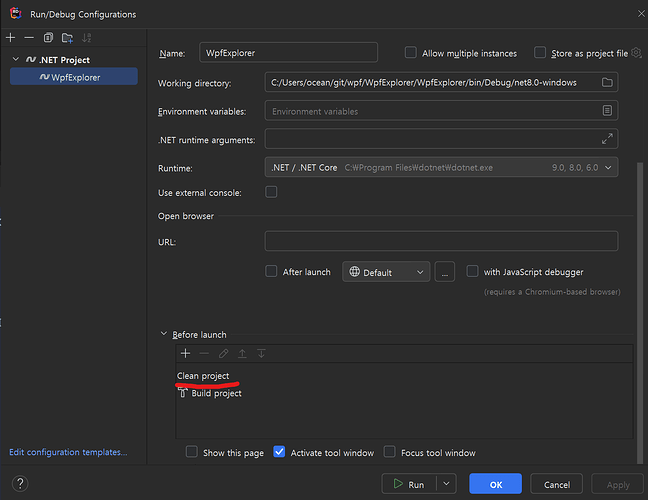
Task: Create a new configuration folder
Action: point(66,37)
